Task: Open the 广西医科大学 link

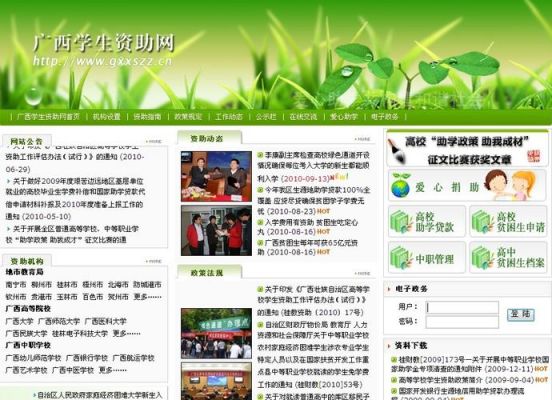Action: pos(106,321)
